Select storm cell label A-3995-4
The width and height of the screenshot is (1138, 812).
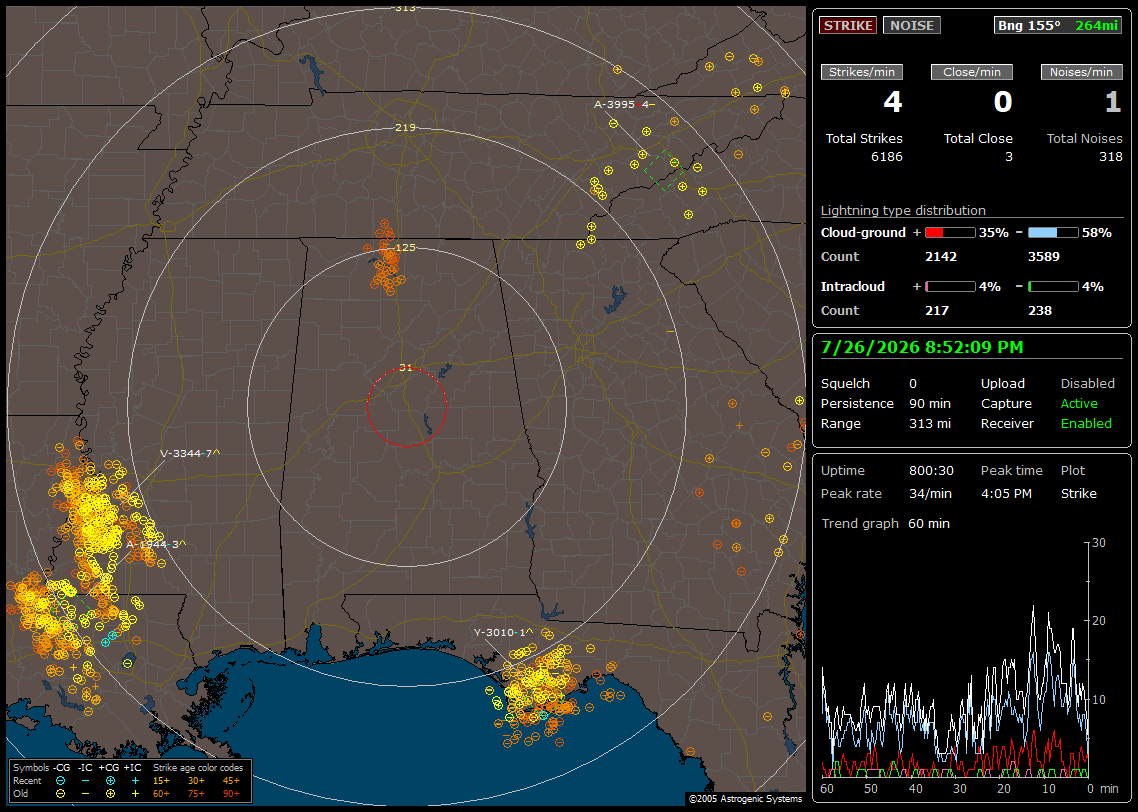pos(624,104)
